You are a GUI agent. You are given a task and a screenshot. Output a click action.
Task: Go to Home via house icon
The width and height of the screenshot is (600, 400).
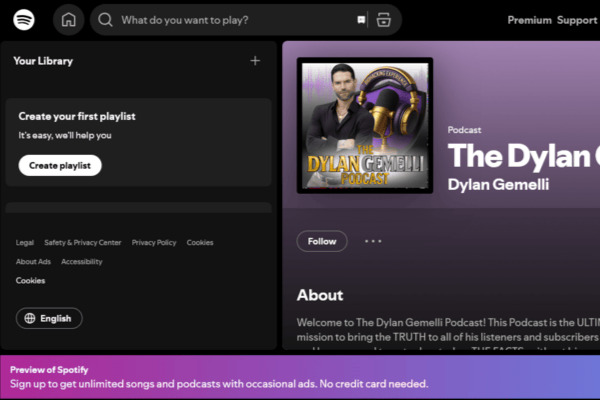[68, 20]
